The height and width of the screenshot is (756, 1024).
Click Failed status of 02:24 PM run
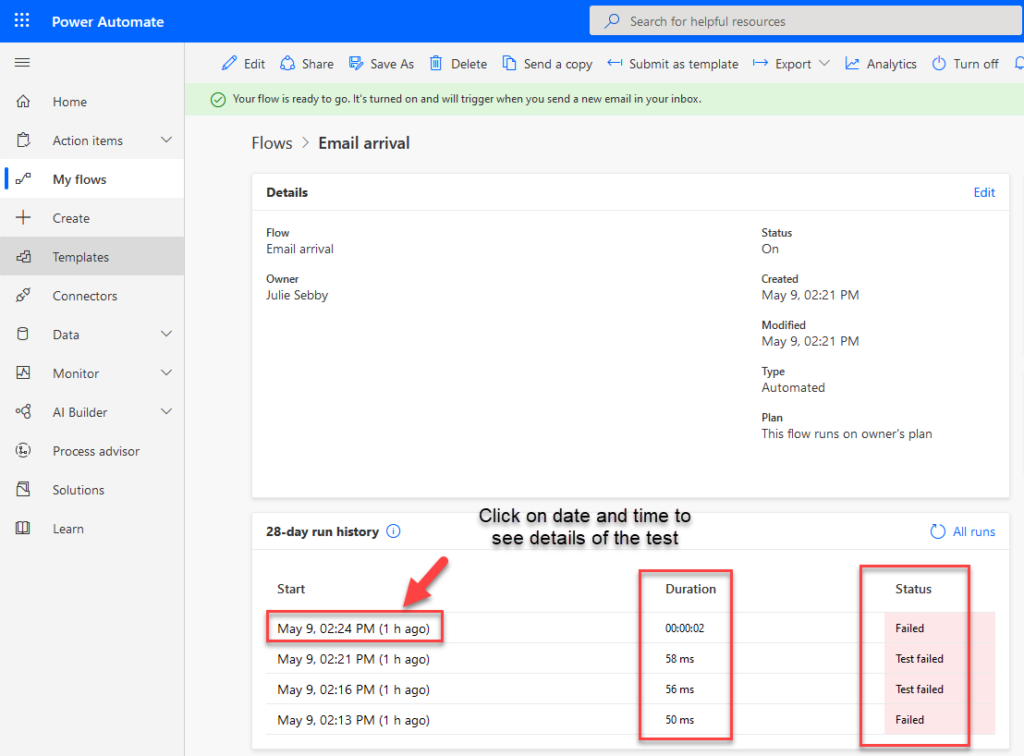[x=909, y=628]
